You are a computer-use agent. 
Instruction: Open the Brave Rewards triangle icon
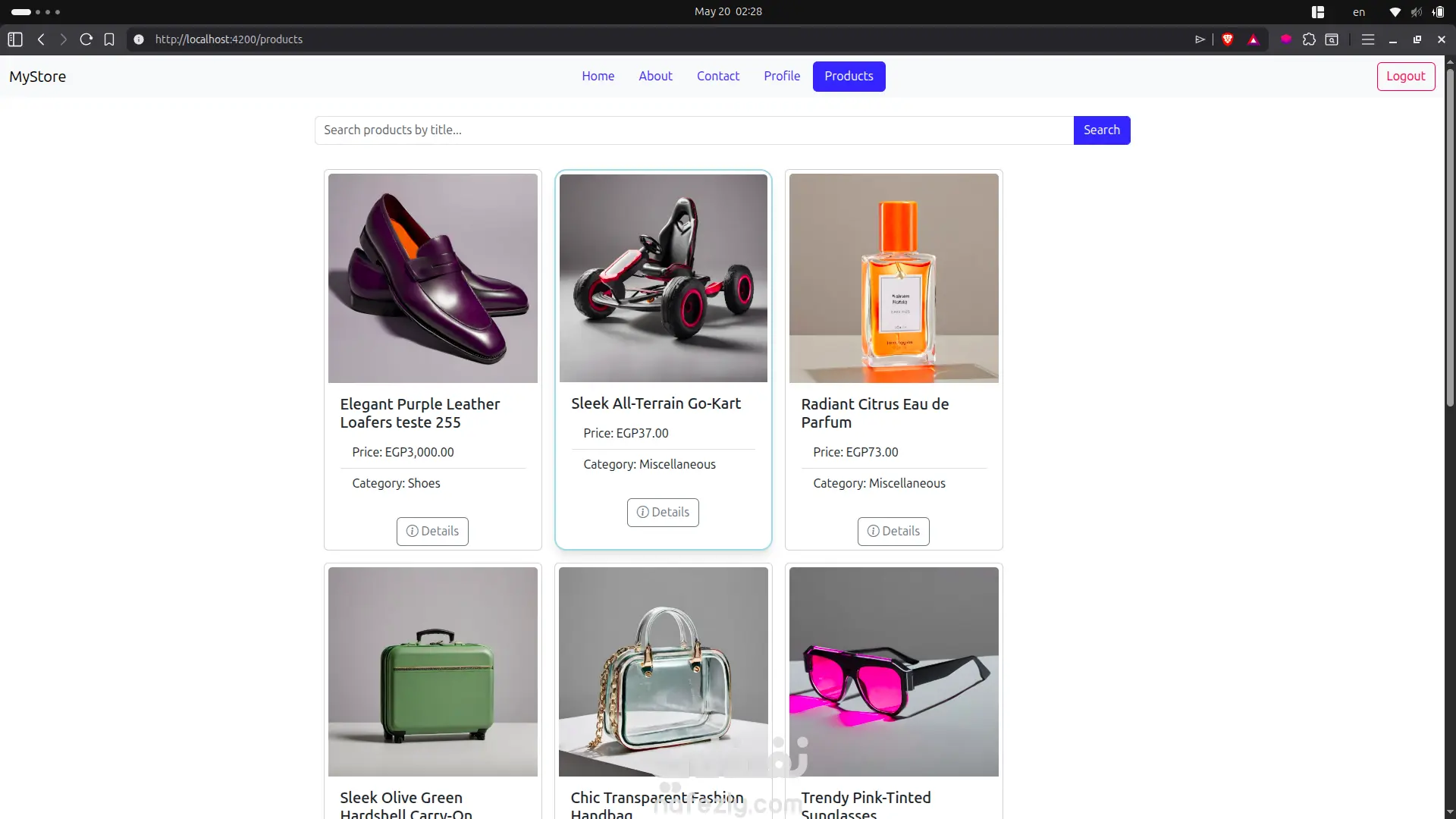tap(1254, 39)
